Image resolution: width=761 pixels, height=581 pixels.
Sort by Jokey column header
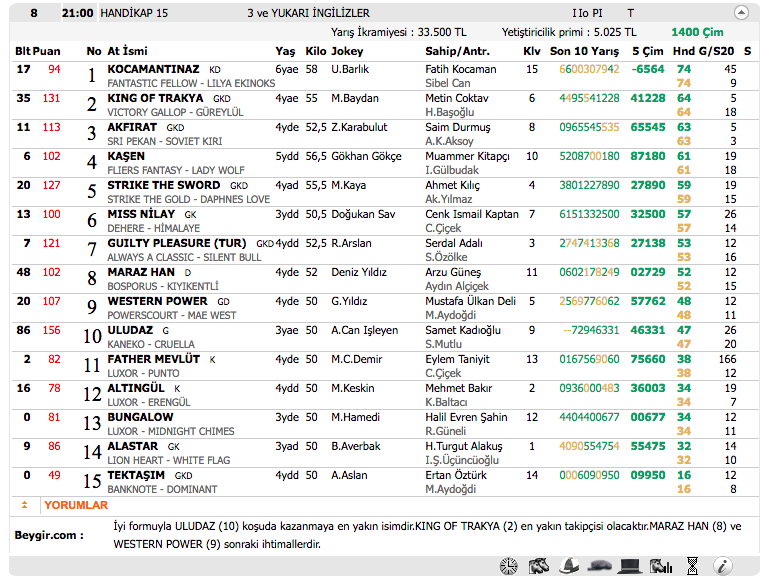[347, 50]
